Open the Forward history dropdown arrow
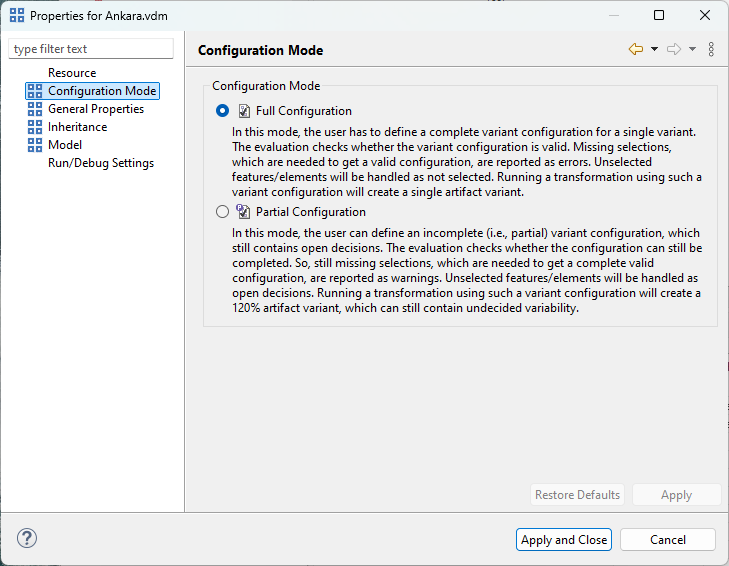This screenshot has width=729, height=566. (692, 49)
